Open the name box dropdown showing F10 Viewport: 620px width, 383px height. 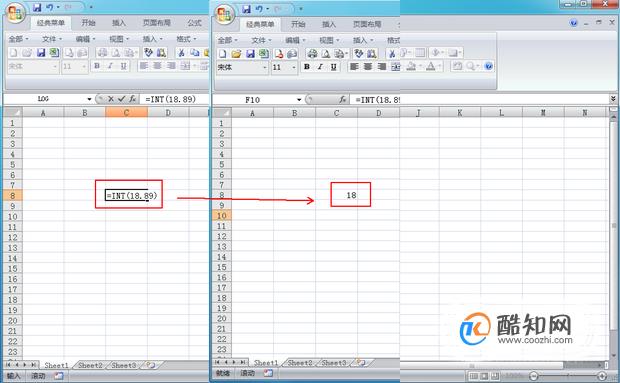coord(299,100)
